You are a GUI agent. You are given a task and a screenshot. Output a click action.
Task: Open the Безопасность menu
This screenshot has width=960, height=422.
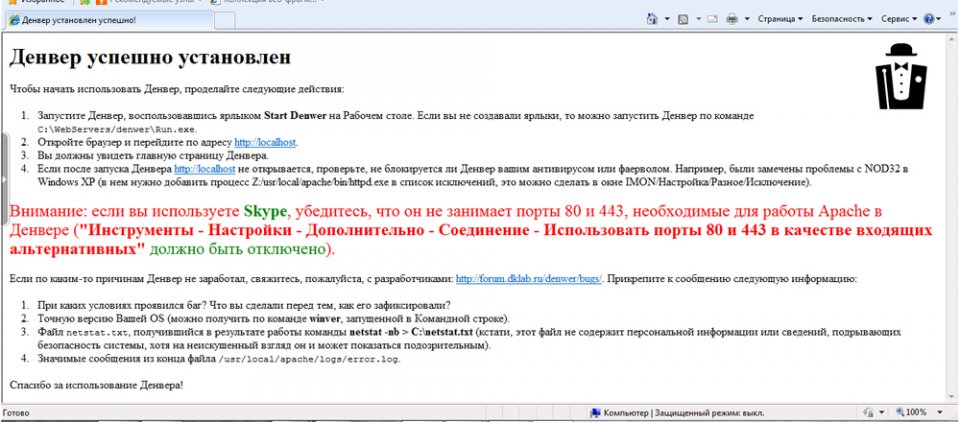842,19
